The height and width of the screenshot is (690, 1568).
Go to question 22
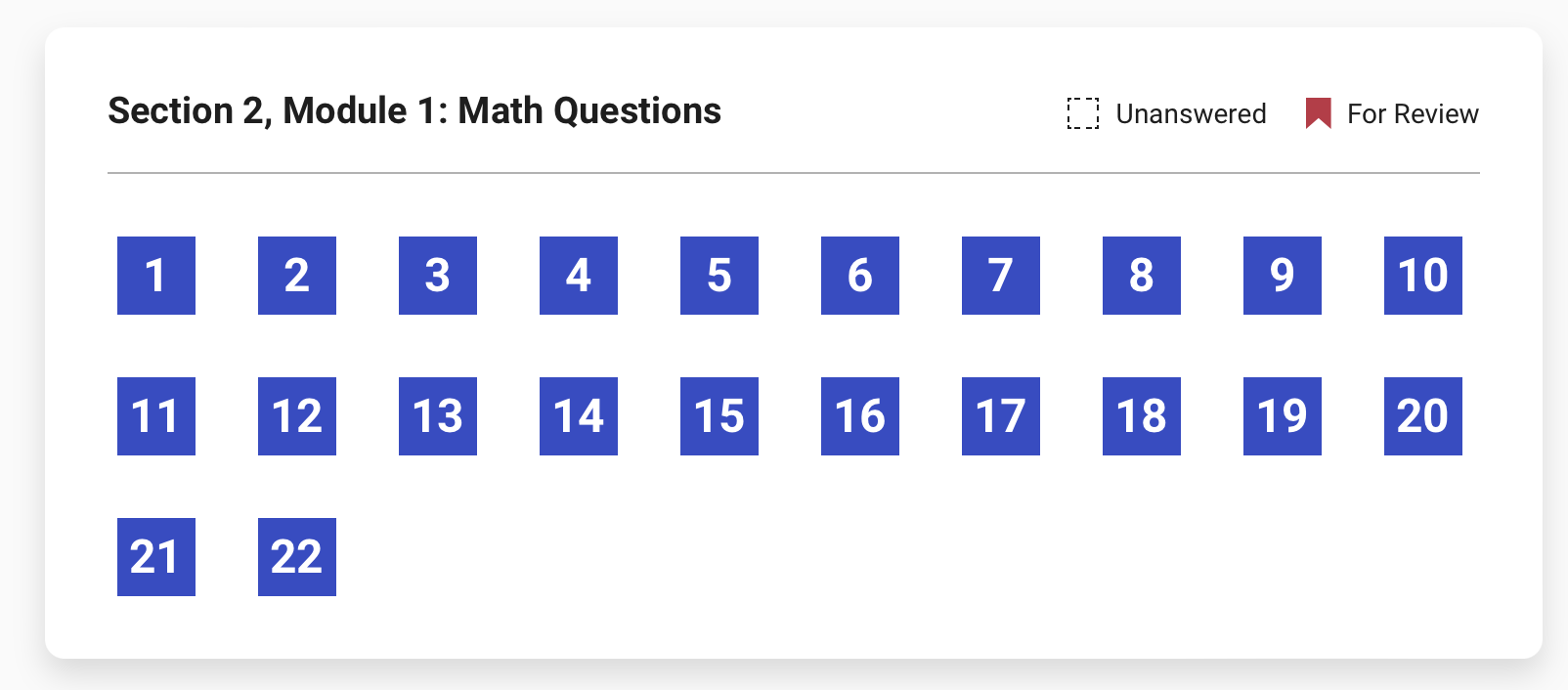pyautogui.click(x=296, y=557)
